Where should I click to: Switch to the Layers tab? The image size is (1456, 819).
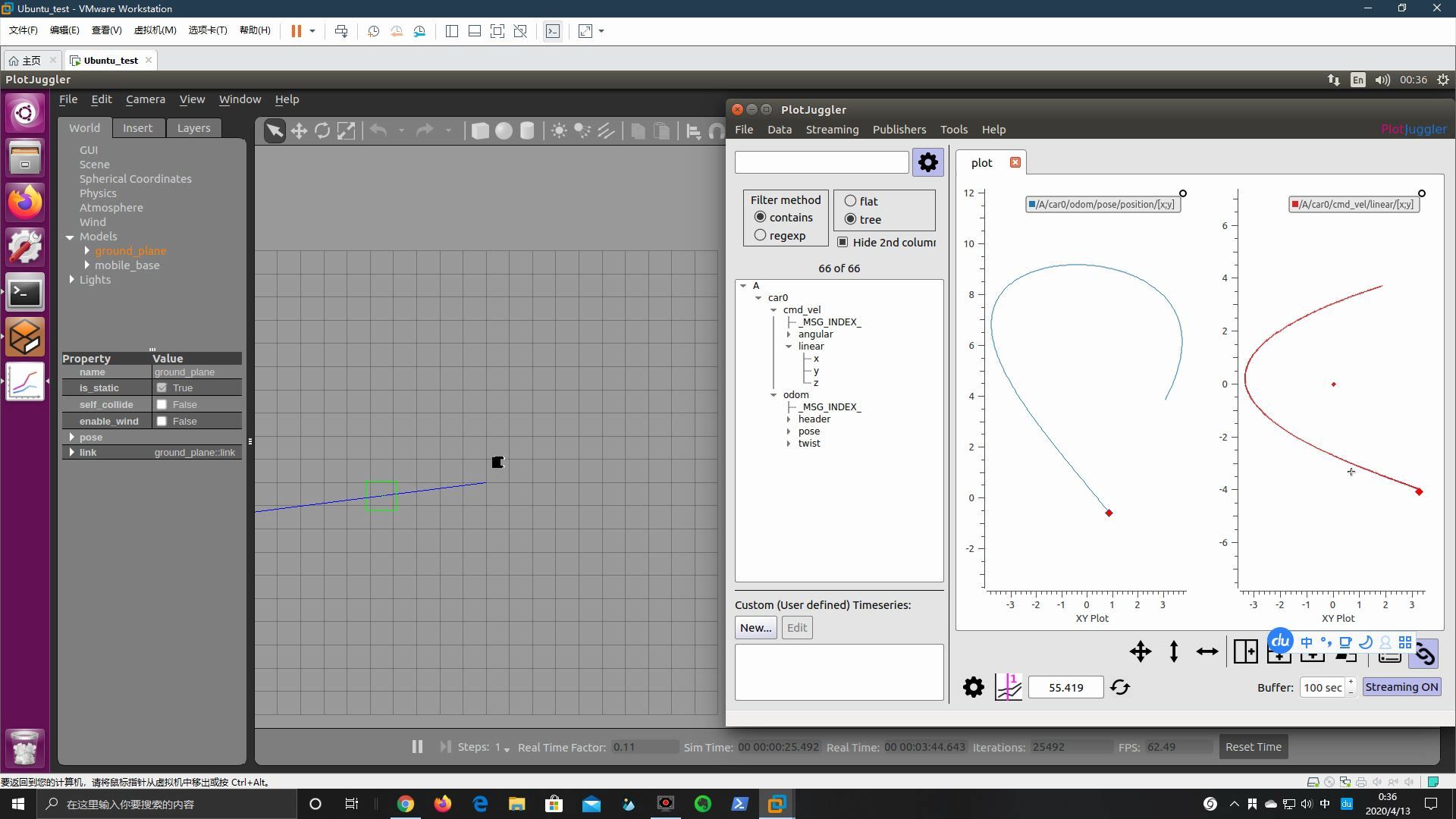coord(193,128)
